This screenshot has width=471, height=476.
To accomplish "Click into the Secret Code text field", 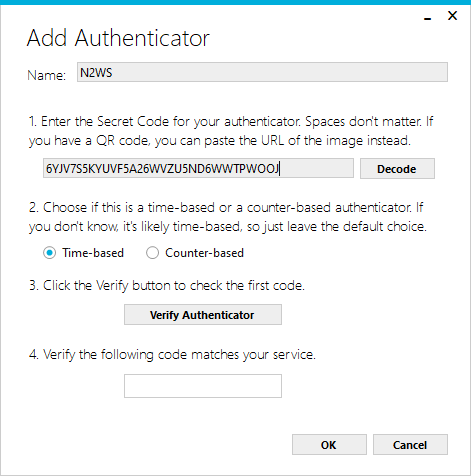I will [198, 168].
